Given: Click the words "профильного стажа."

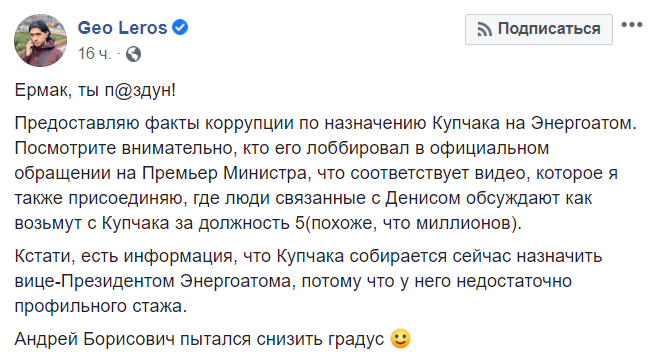Looking at the screenshot, I should click(x=101, y=306).
